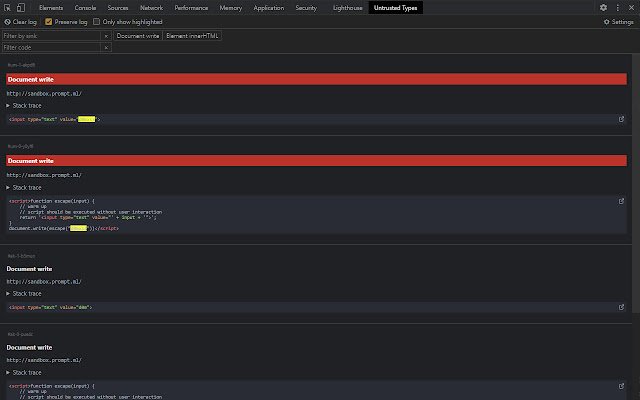Open the 'ddd' input snippet external link icon
The height and width of the screenshot is (400, 640).
[621, 307]
